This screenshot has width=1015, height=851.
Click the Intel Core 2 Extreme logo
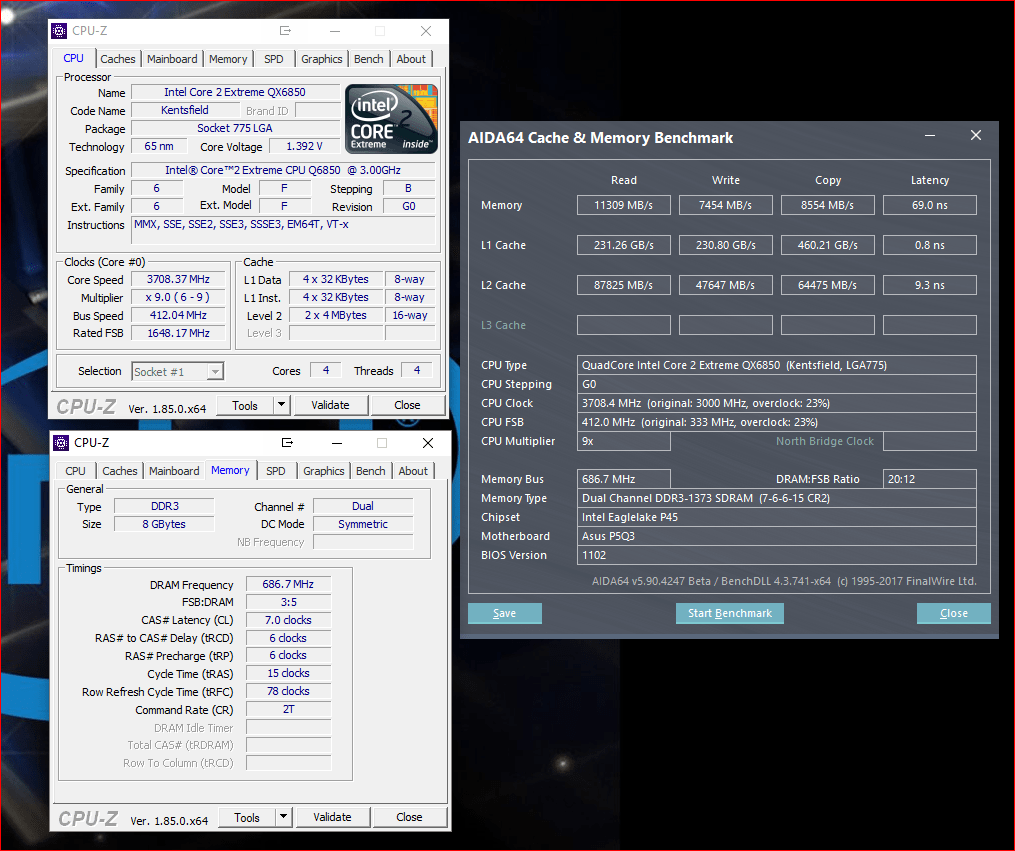[x=392, y=119]
